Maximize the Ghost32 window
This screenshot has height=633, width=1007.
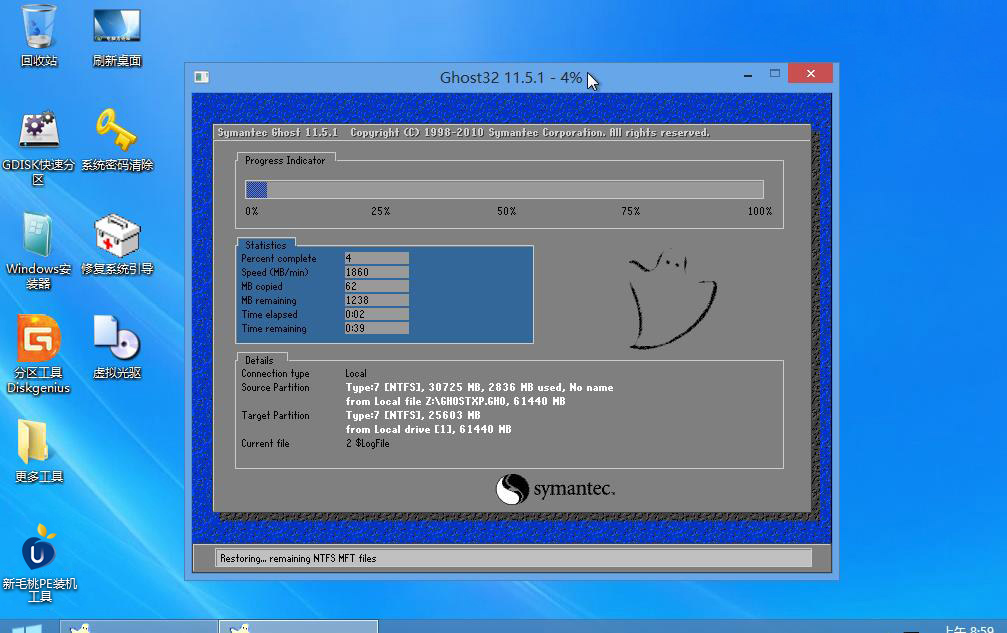tap(775, 74)
